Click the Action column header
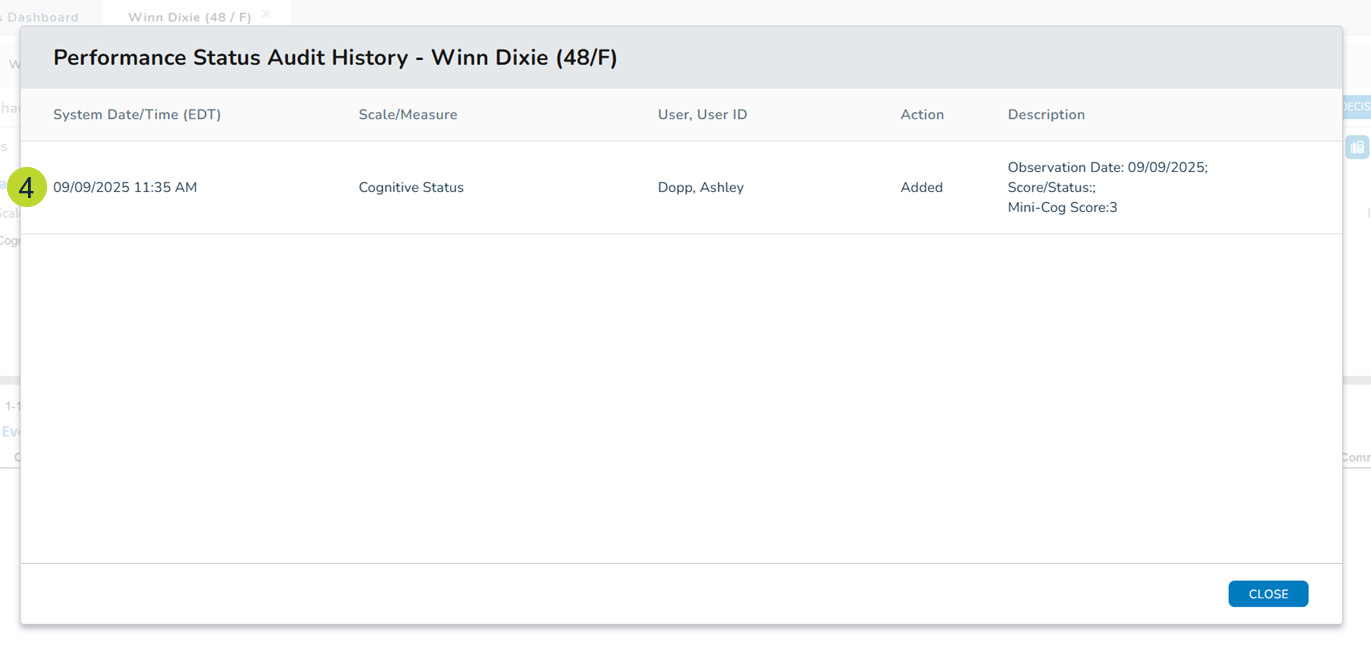This screenshot has width=1371, height=647. (x=922, y=115)
